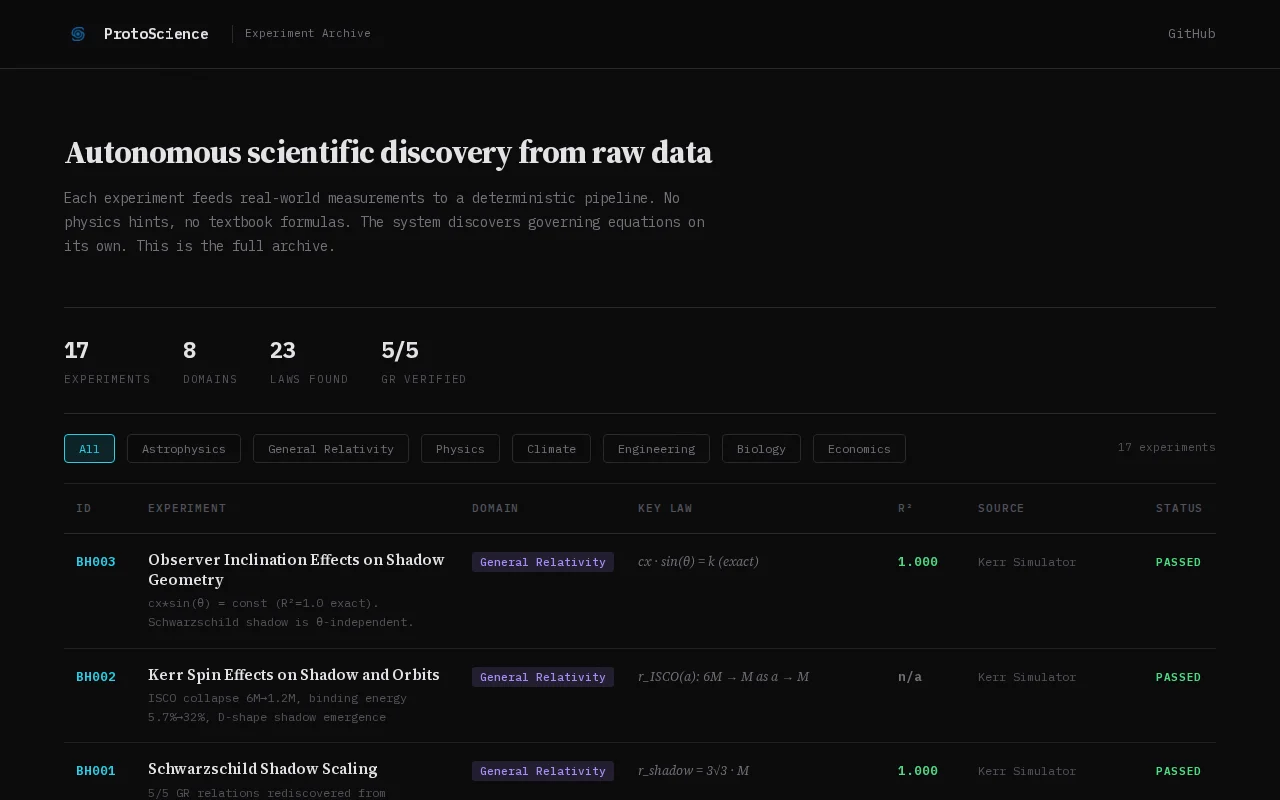Viewport: 1280px width, 800px height.
Task: Click PASSED status in BH002 row
Action: pos(1178,677)
